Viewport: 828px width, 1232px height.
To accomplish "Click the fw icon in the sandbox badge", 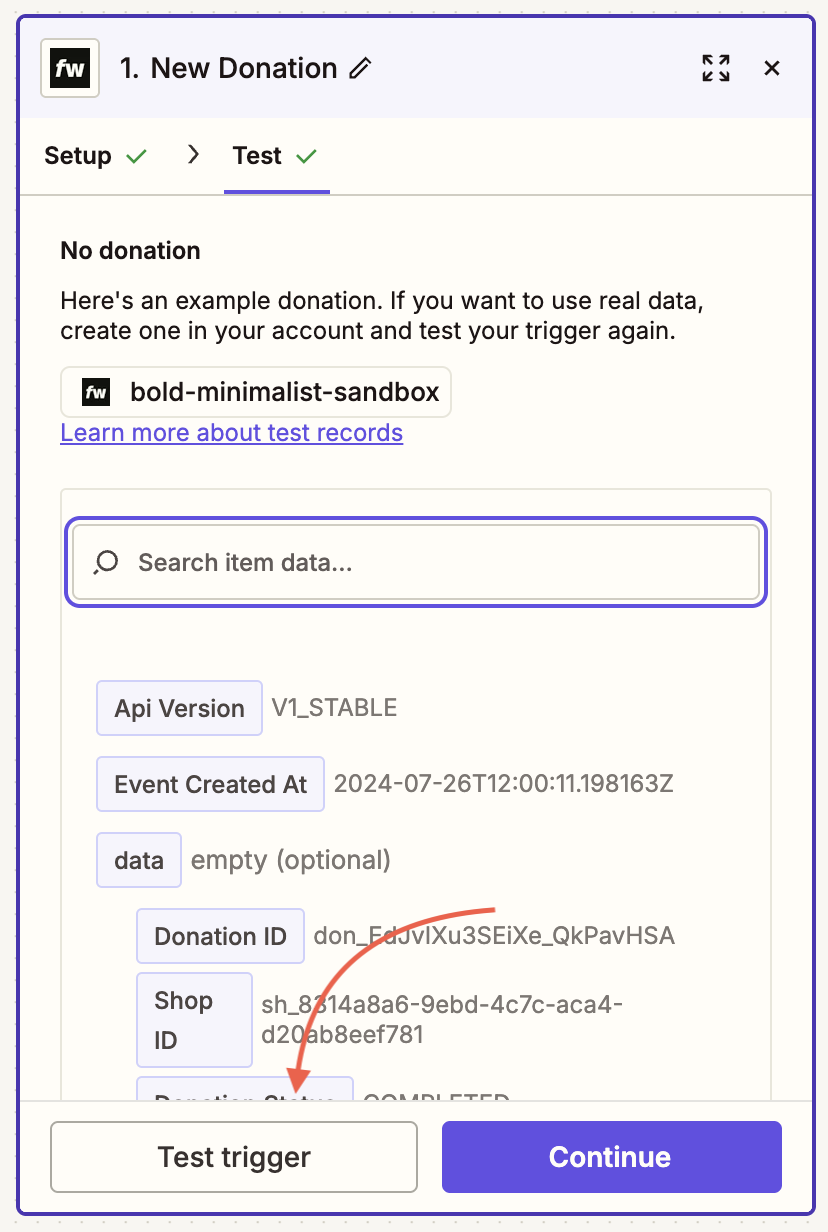I will coord(95,392).
